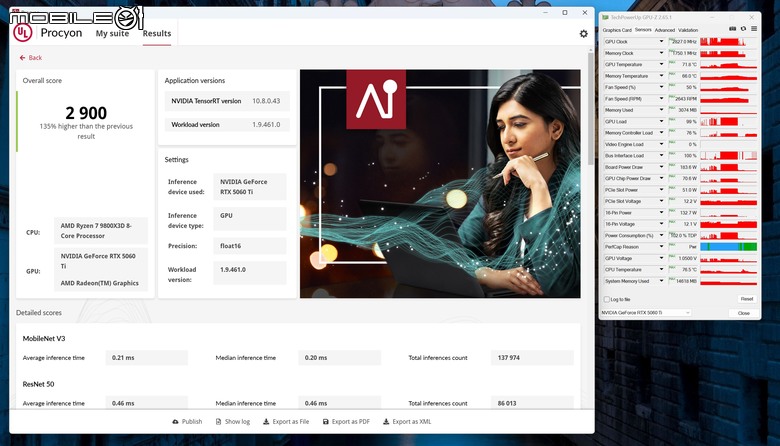Expand the System Memory Used dropdown
Screen dimensions: 780x446
[661, 281]
